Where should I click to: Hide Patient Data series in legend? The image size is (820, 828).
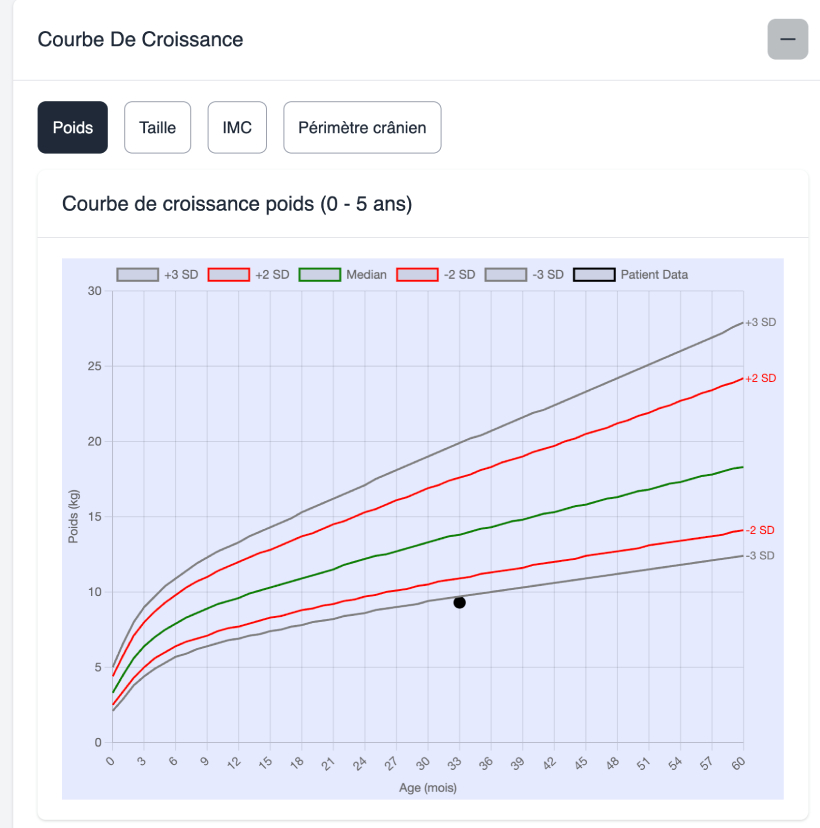[x=594, y=275]
